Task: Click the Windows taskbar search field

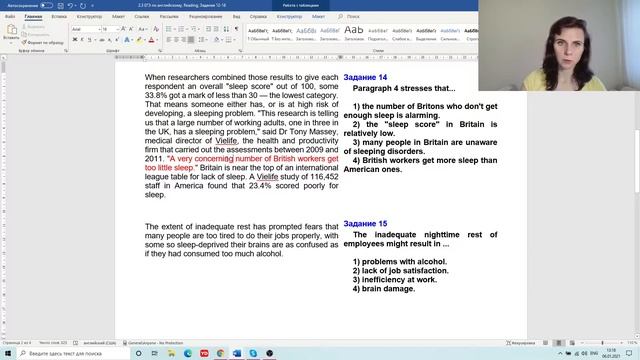Action: tap(74, 353)
